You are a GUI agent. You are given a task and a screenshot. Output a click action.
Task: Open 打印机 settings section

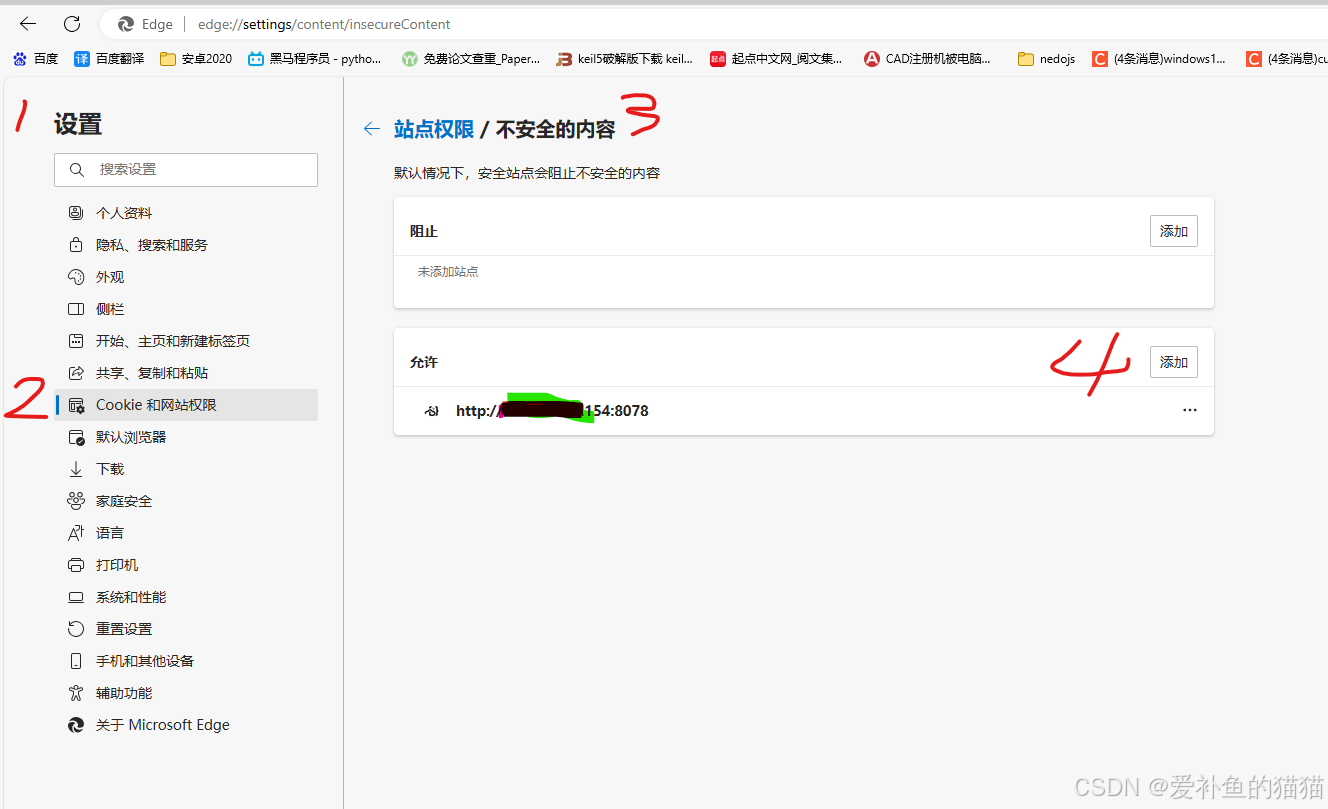[186, 565]
